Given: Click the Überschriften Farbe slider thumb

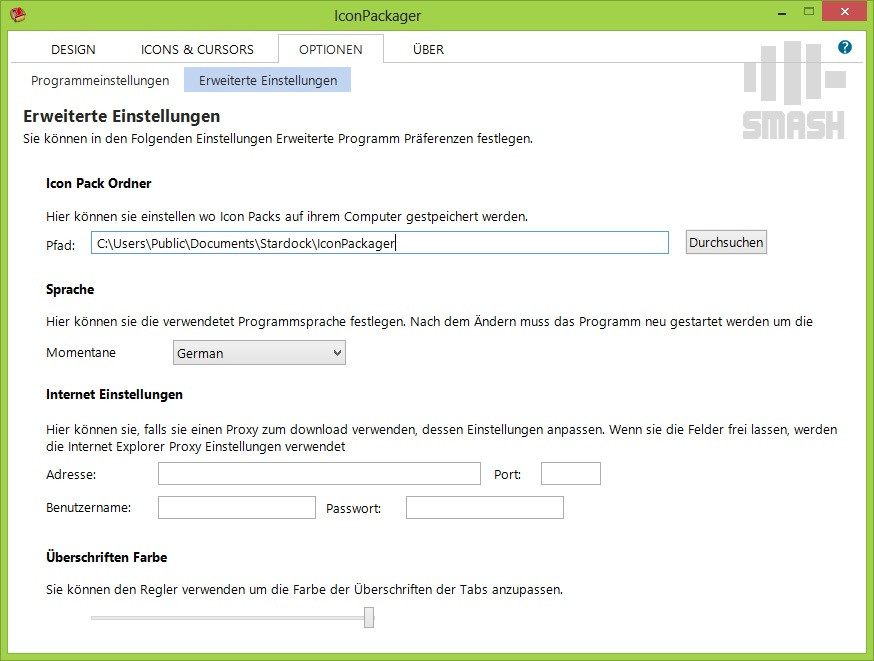Looking at the screenshot, I should [x=369, y=618].
